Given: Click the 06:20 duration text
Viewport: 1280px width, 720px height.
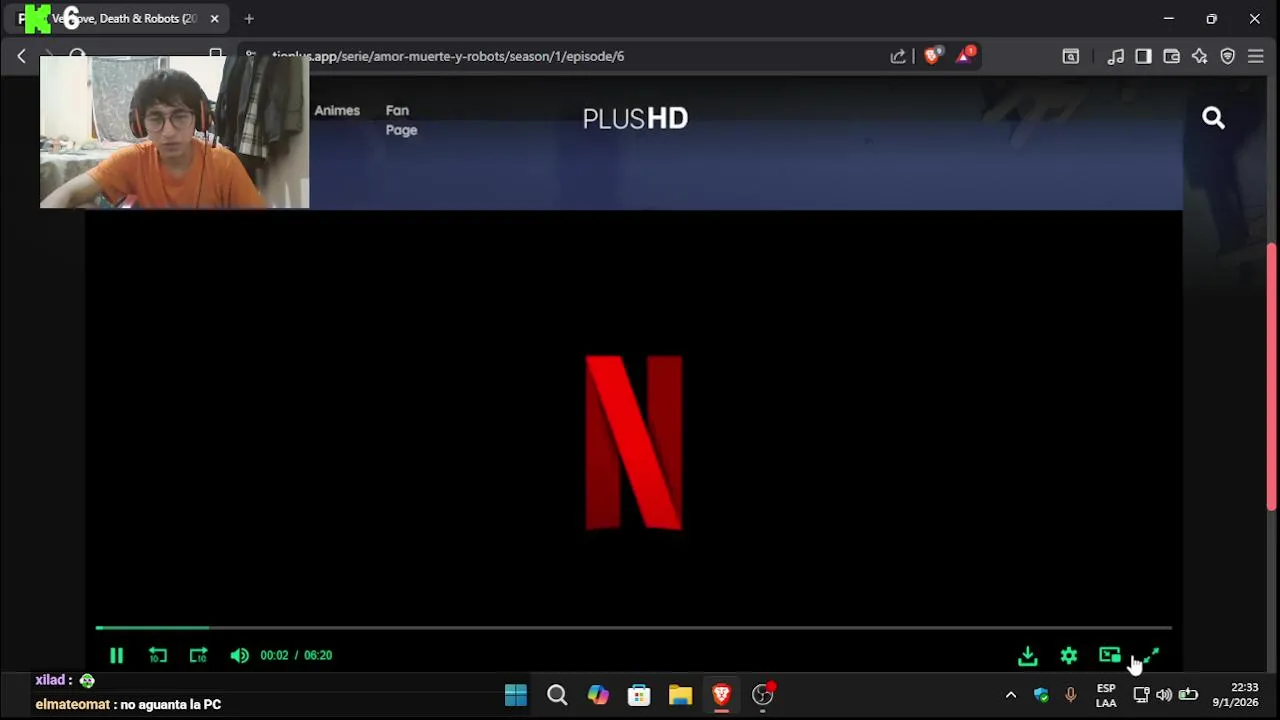Looking at the screenshot, I should [x=318, y=655].
